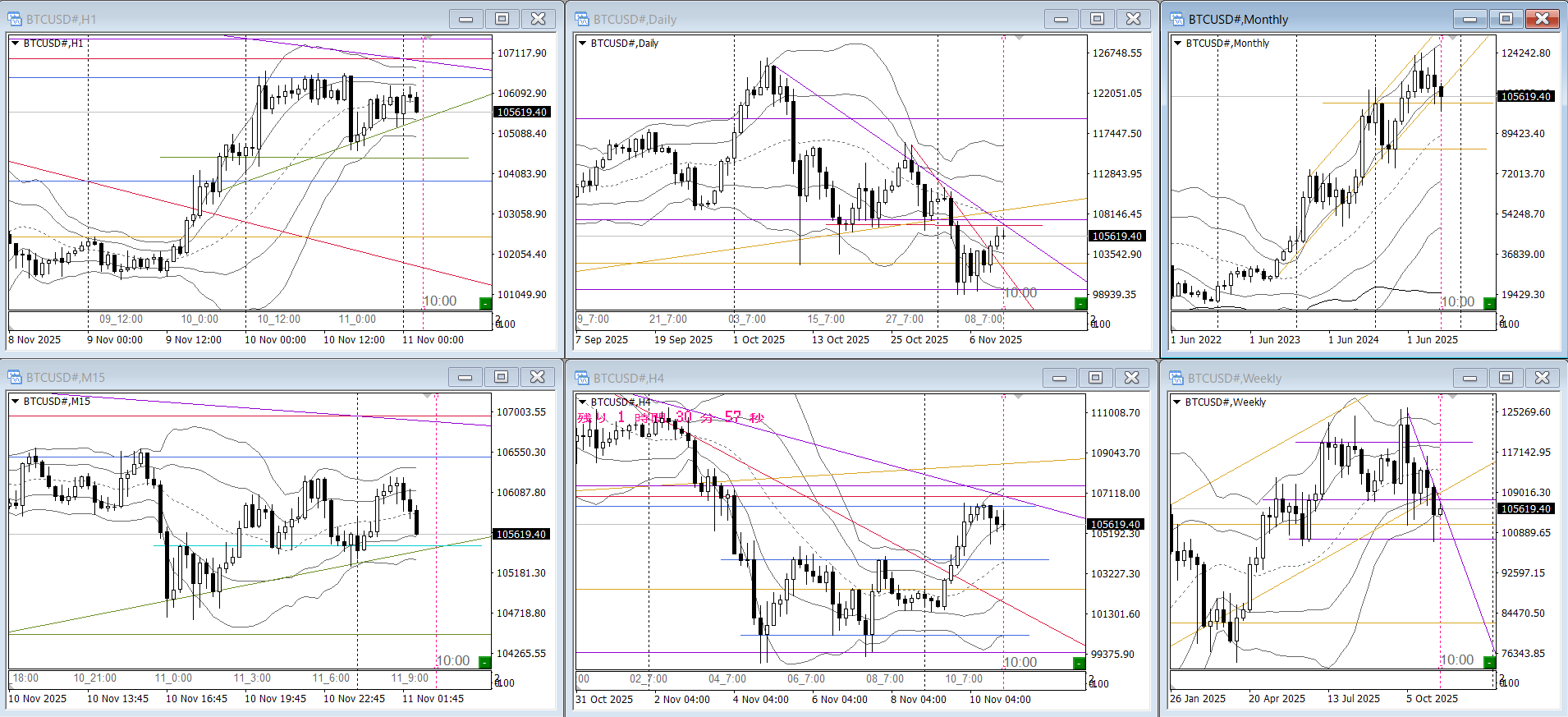Screen dimensions: 1568x717
Task: Open the triangle beside BTCUSD#,Weekly chart label
Action: click(1177, 402)
